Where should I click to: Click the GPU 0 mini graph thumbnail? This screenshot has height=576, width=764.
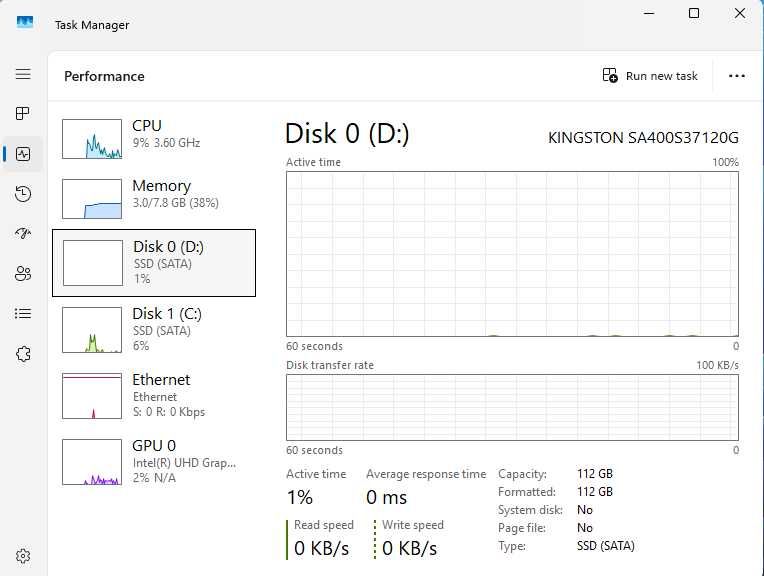[92, 461]
